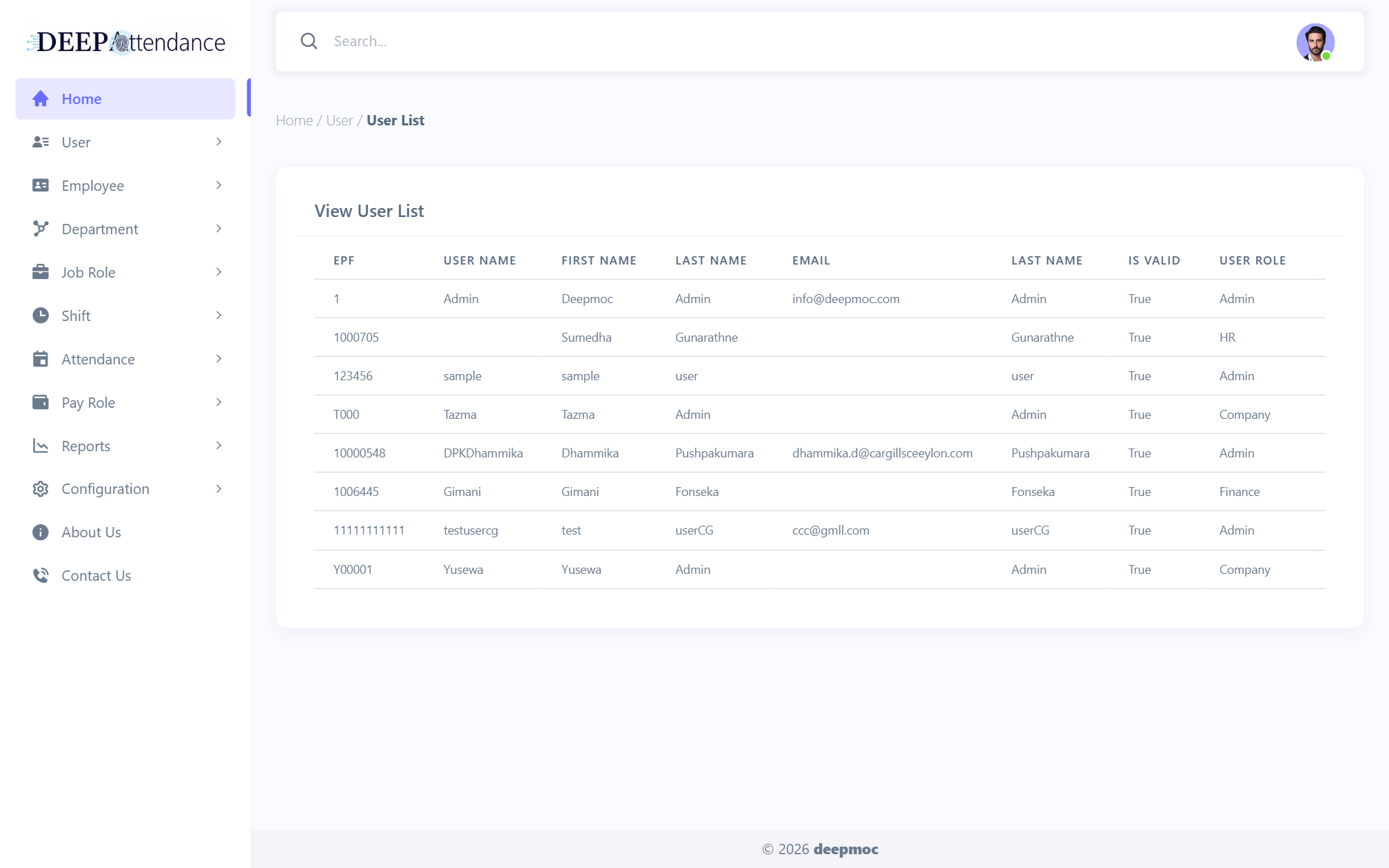Screen dimensions: 1389x868
Task: Click the deepmoc footer link
Action: point(845,849)
